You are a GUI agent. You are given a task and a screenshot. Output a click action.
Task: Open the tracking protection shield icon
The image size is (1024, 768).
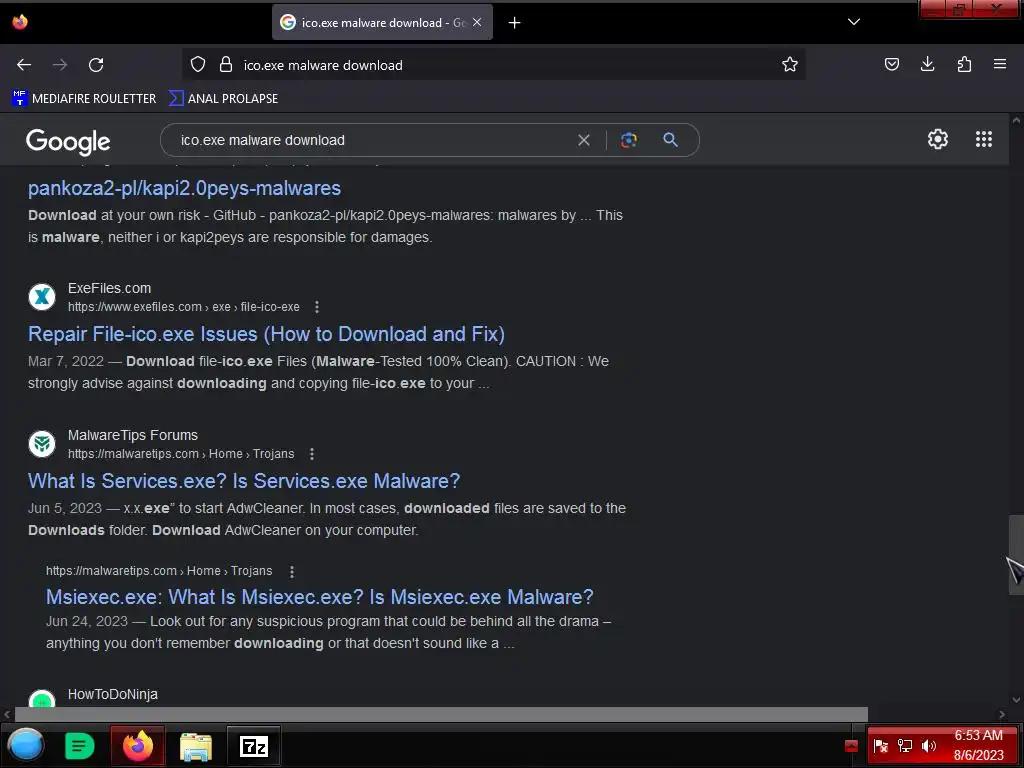198,65
